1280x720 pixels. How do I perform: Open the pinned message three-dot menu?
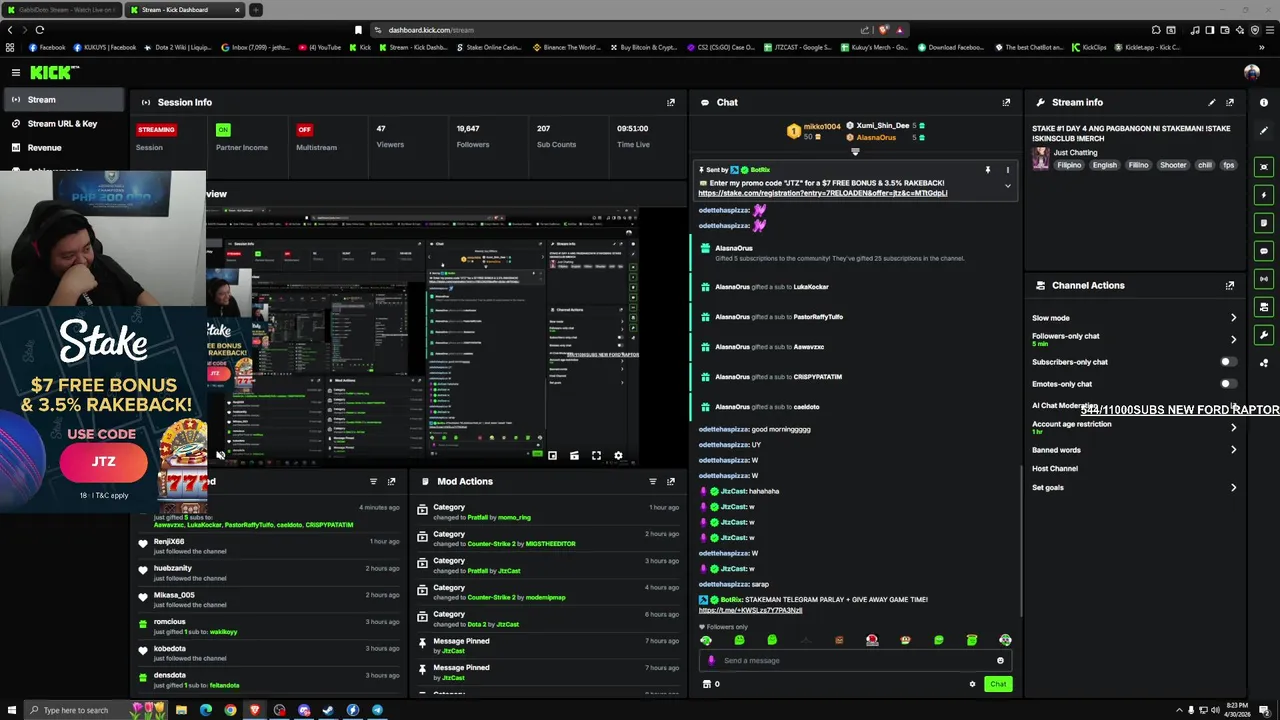[x=1007, y=170]
